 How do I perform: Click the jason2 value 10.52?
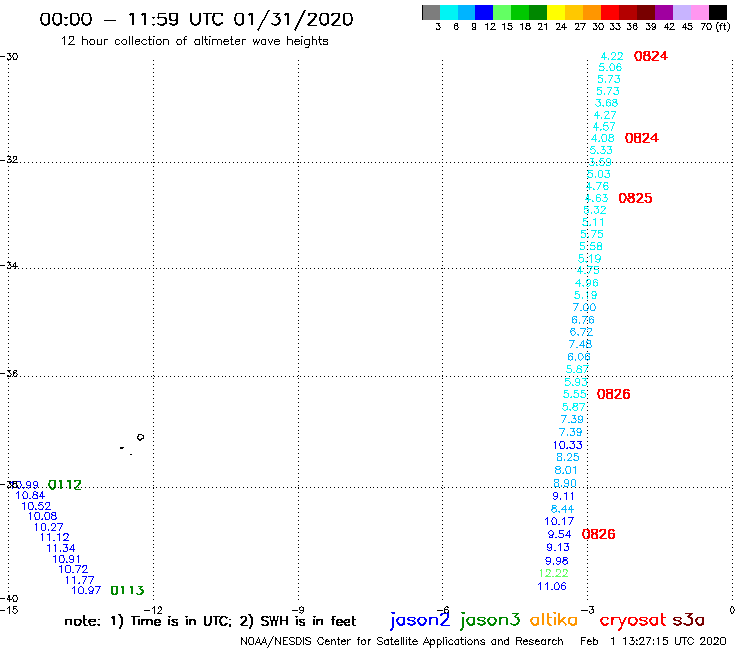tap(36, 506)
